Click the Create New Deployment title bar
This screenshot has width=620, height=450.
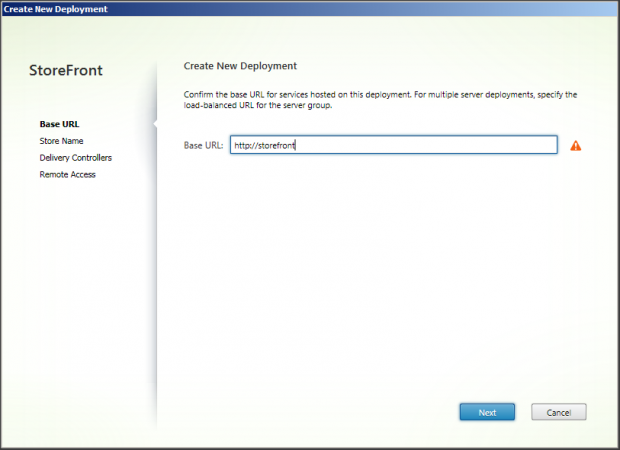click(310, 9)
